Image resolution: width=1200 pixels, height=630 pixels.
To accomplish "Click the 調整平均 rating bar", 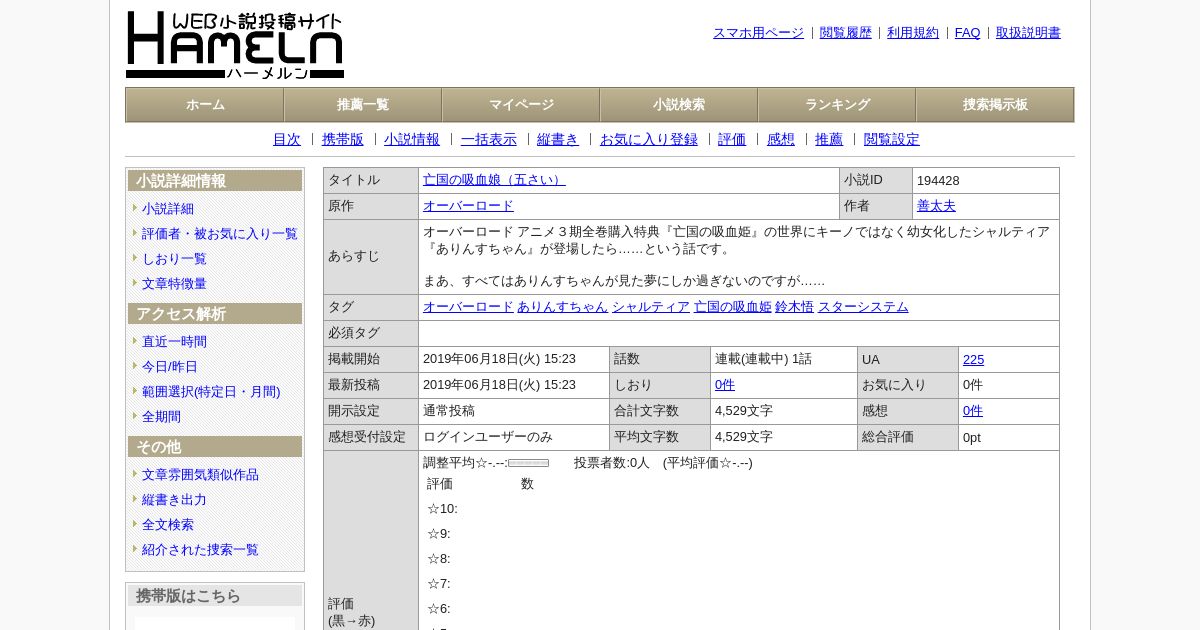I will [x=528, y=463].
